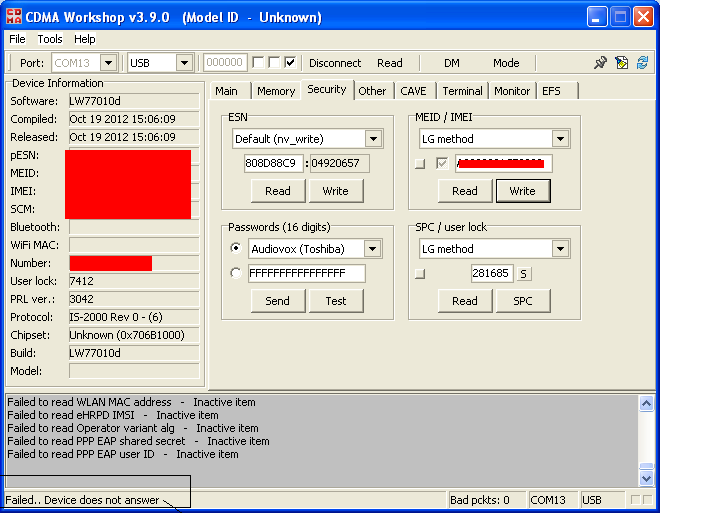Click the Bad pckts: 0 status bar entry
This screenshot has height=513, width=720.
point(486,500)
